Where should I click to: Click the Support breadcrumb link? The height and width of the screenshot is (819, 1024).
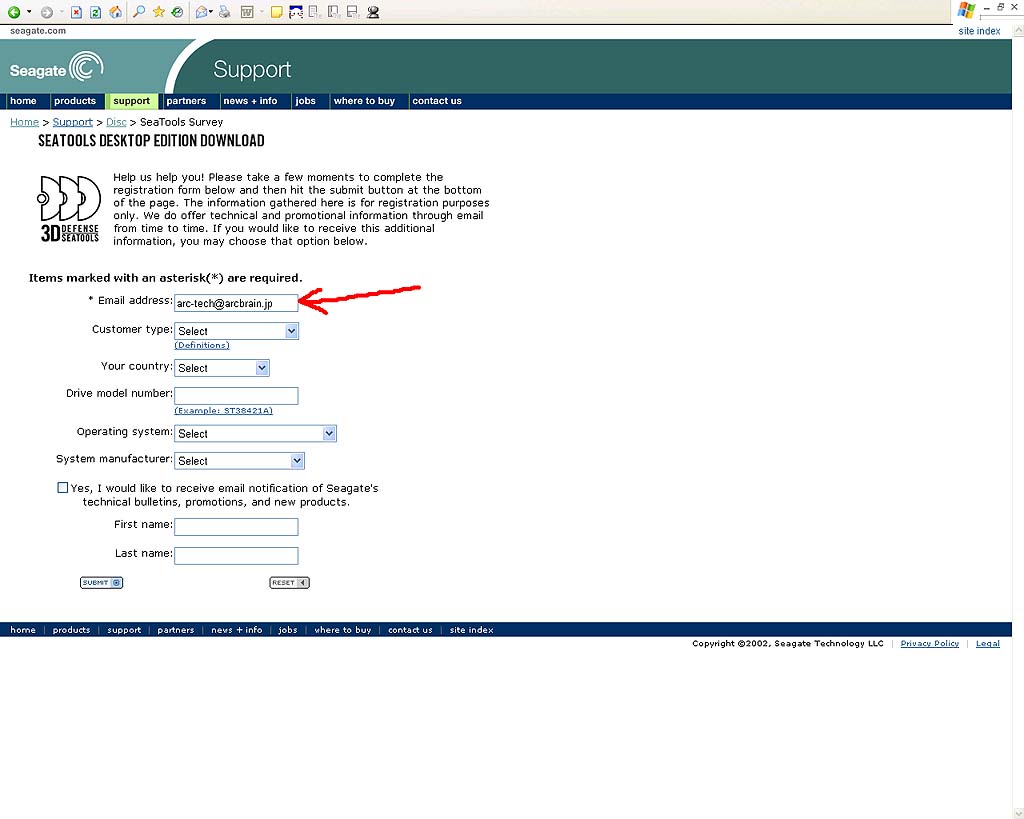click(72, 122)
